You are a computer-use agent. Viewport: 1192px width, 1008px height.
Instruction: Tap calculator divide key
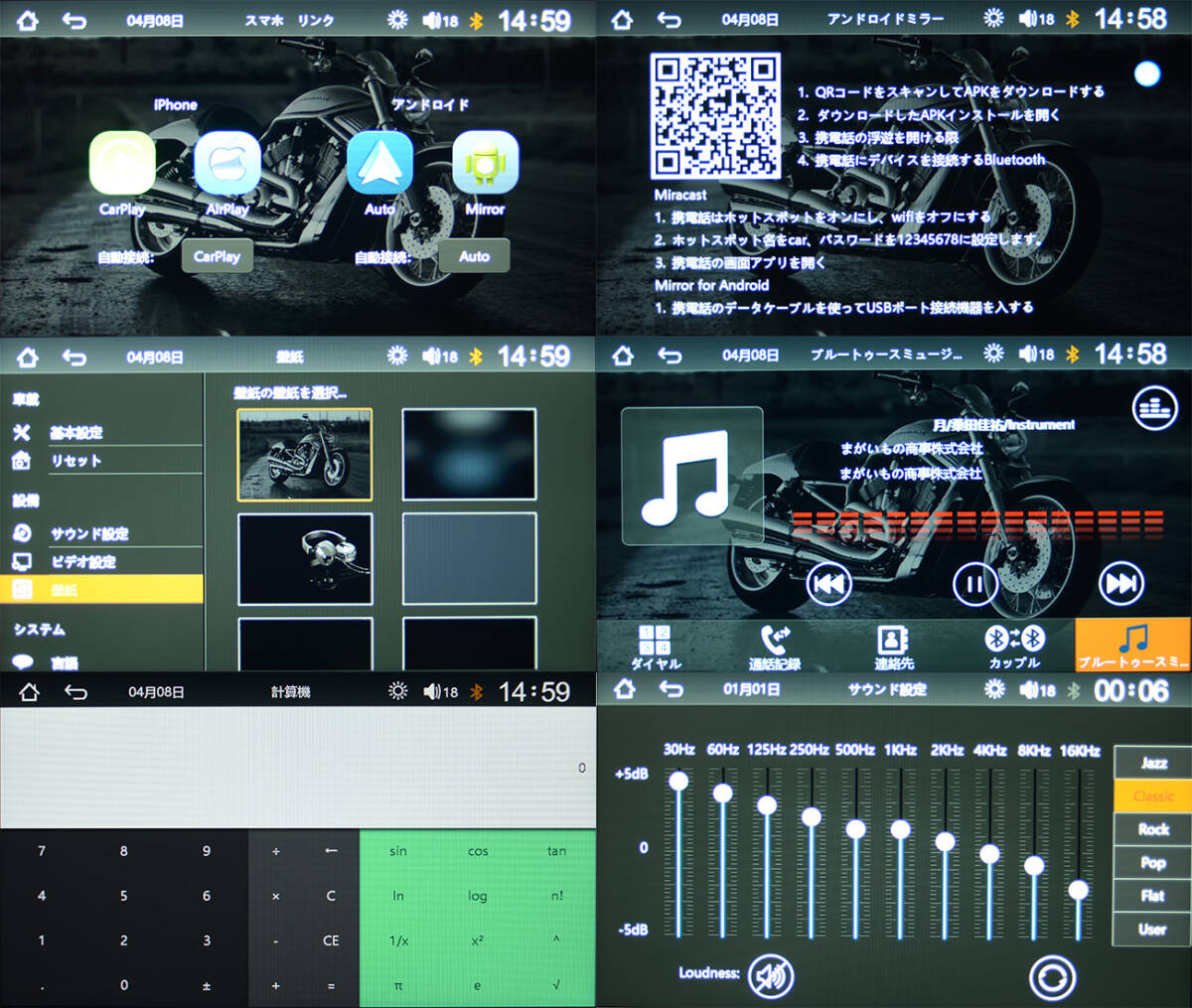click(276, 851)
